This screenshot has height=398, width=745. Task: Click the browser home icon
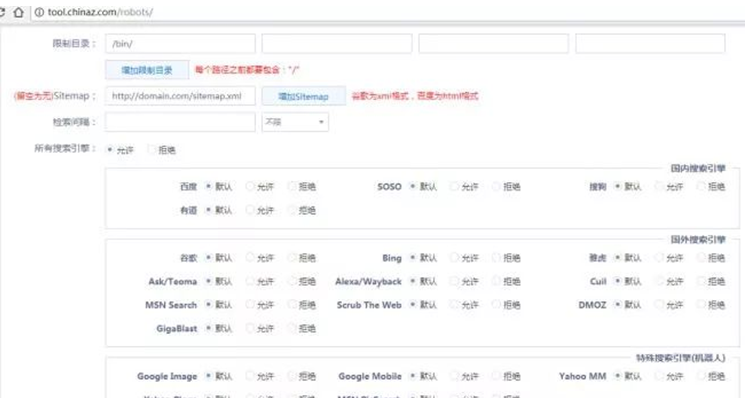[19, 12]
